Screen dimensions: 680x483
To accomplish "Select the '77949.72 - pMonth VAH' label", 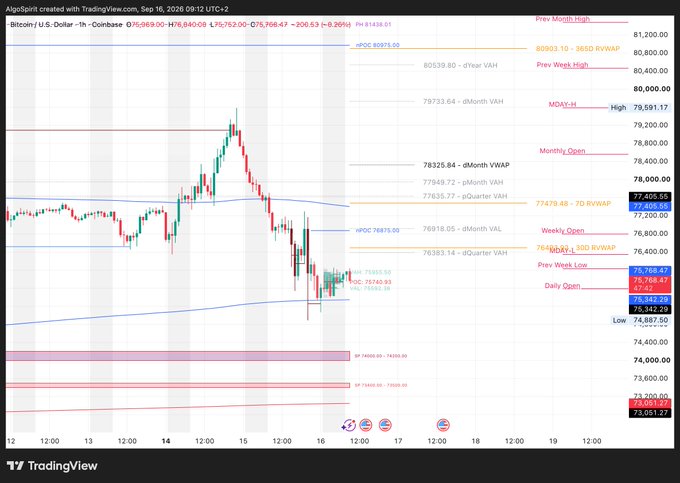I will tap(463, 183).
